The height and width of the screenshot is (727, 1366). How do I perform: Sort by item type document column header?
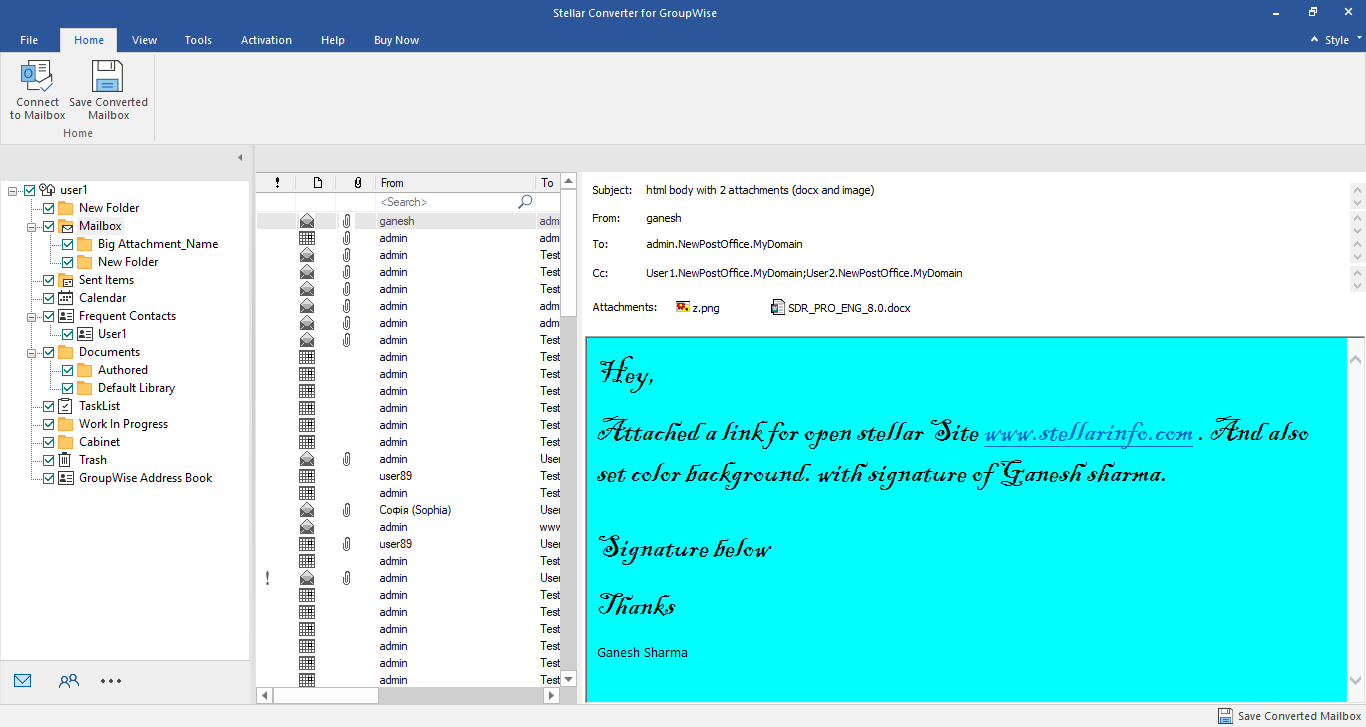click(317, 183)
